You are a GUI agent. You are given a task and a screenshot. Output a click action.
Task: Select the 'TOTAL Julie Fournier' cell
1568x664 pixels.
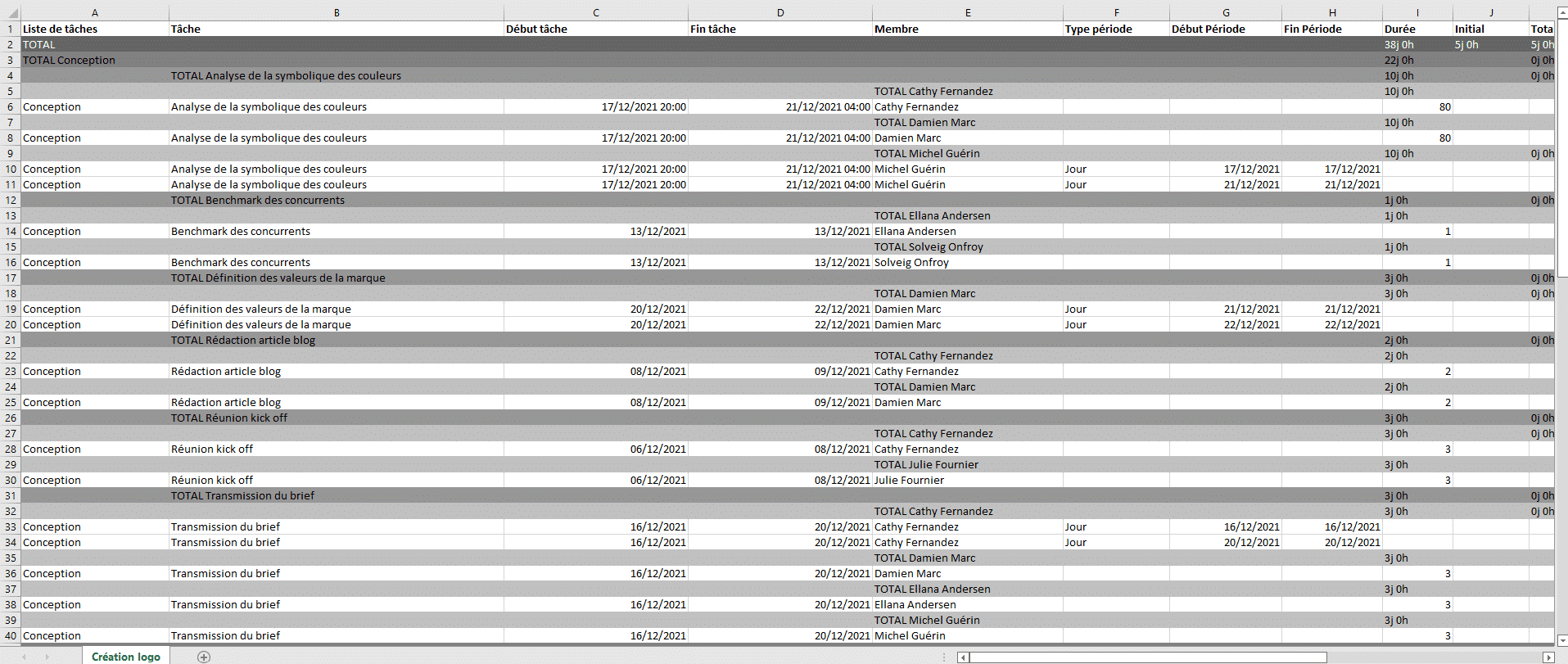(x=968, y=464)
